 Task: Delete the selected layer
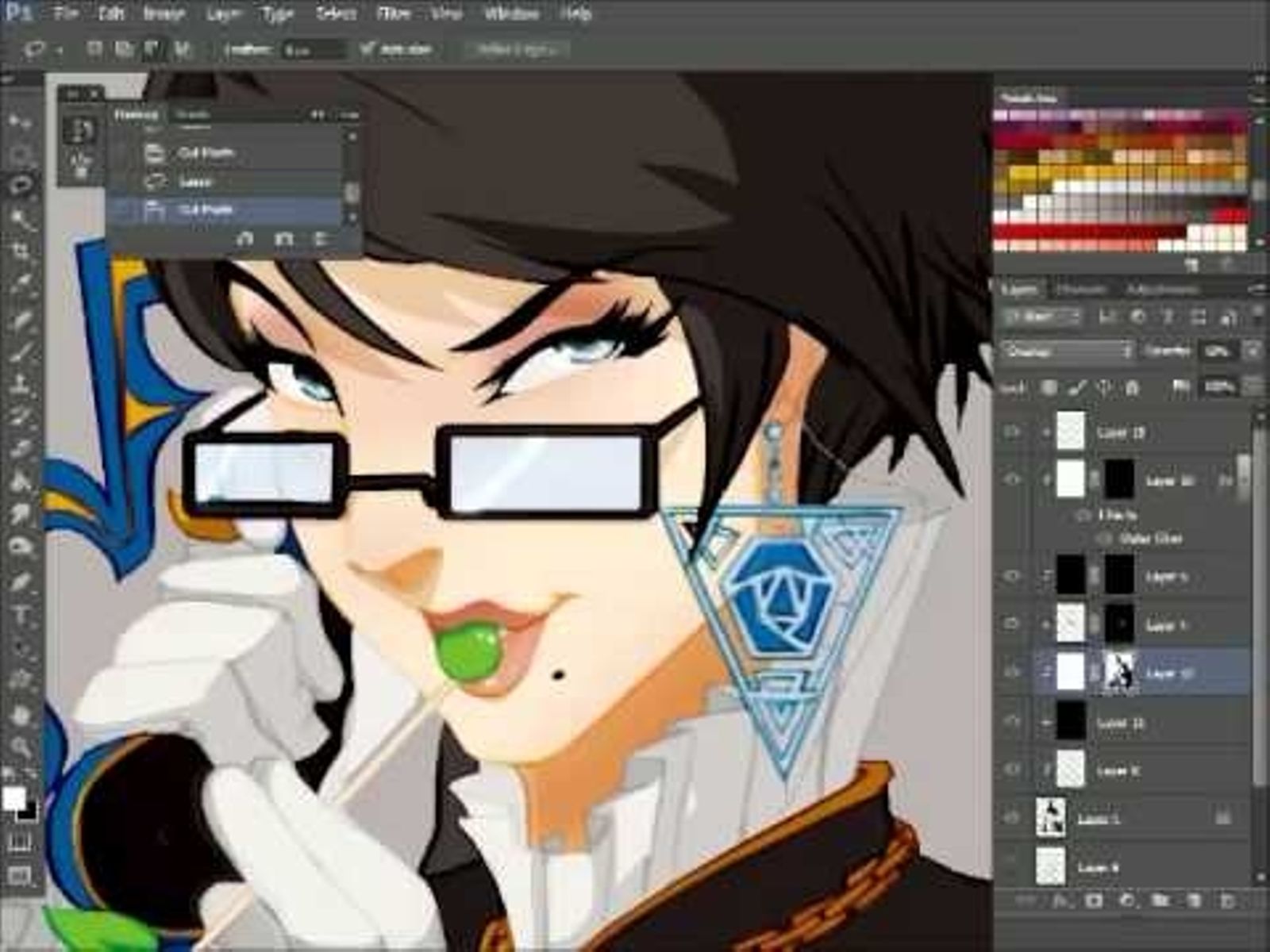pos(1227,900)
